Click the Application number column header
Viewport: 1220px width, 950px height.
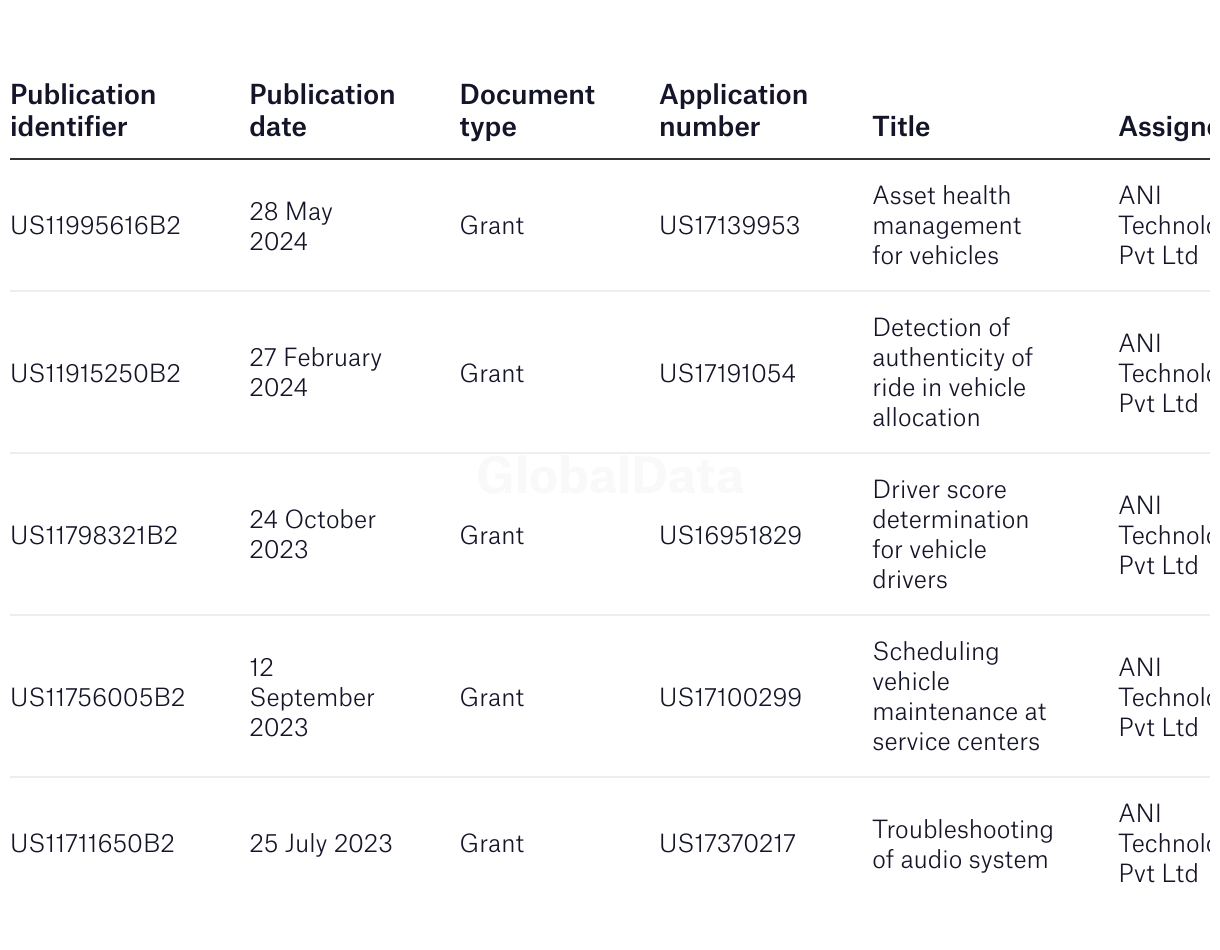click(733, 111)
